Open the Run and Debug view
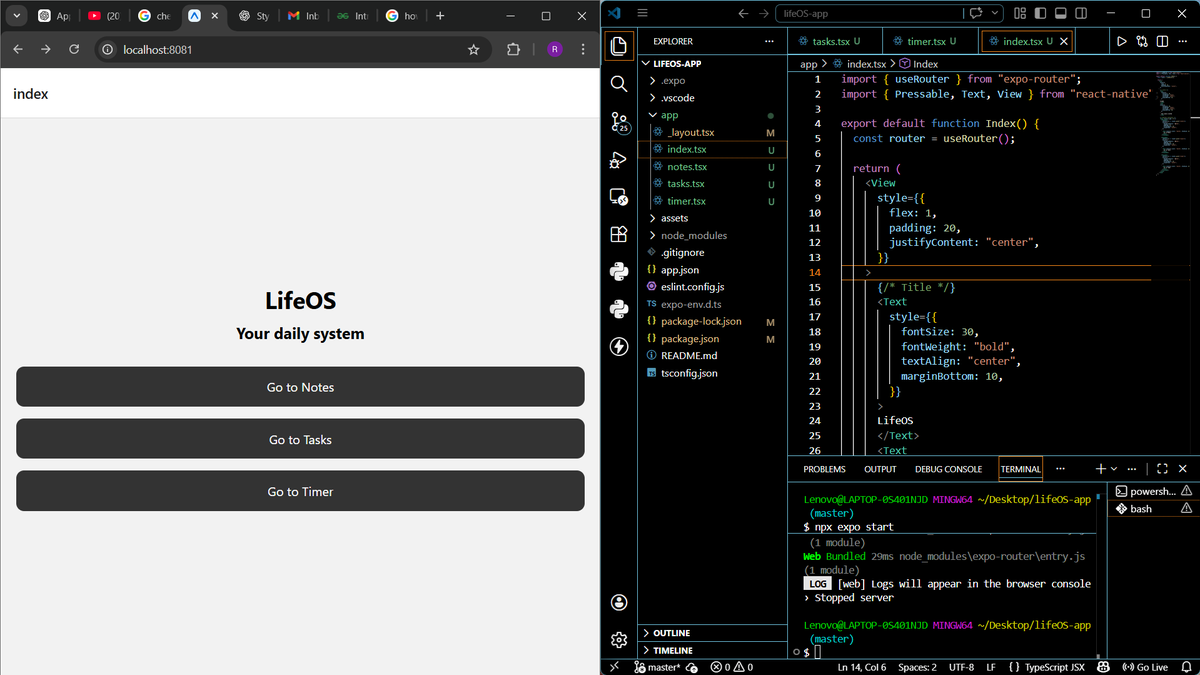The height and width of the screenshot is (675, 1200). tap(619, 159)
